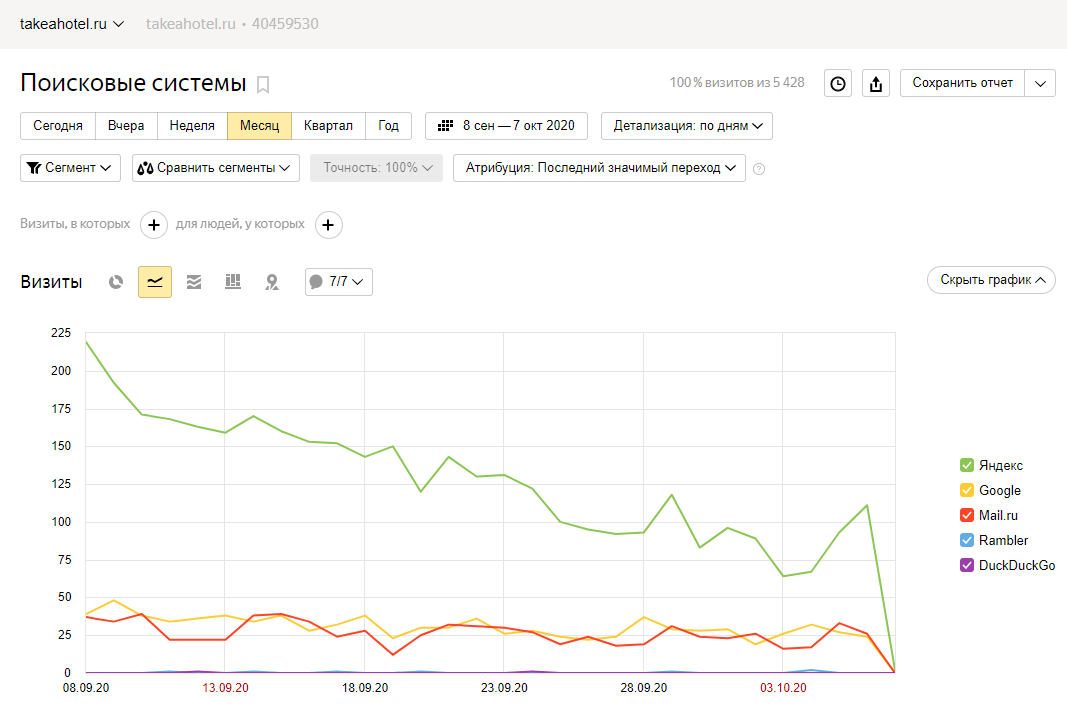Bookmark the Поисковые системы report

point(263,84)
